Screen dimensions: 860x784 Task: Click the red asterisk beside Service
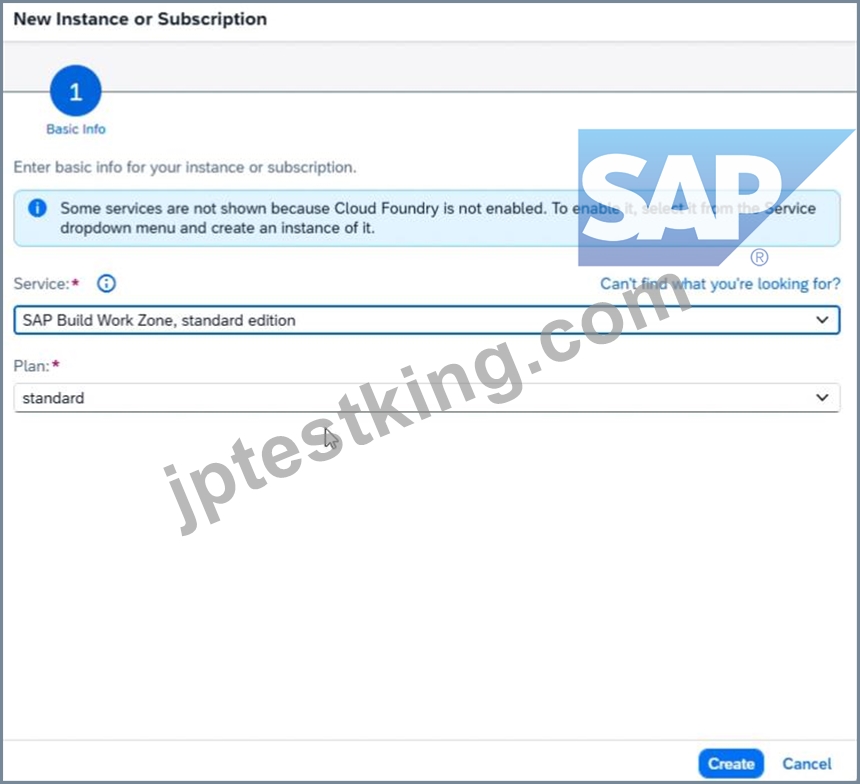point(76,282)
